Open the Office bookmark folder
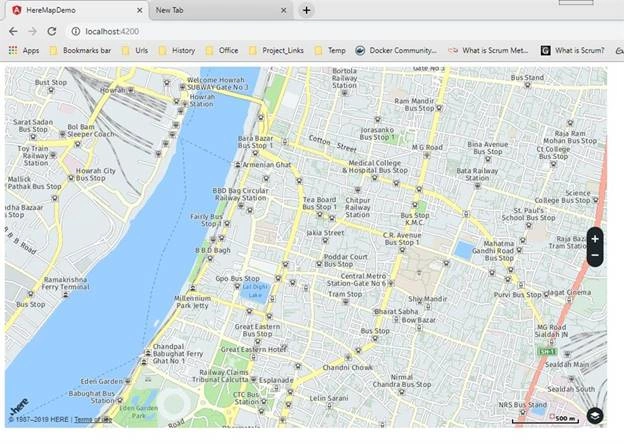 click(x=222, y=51)
